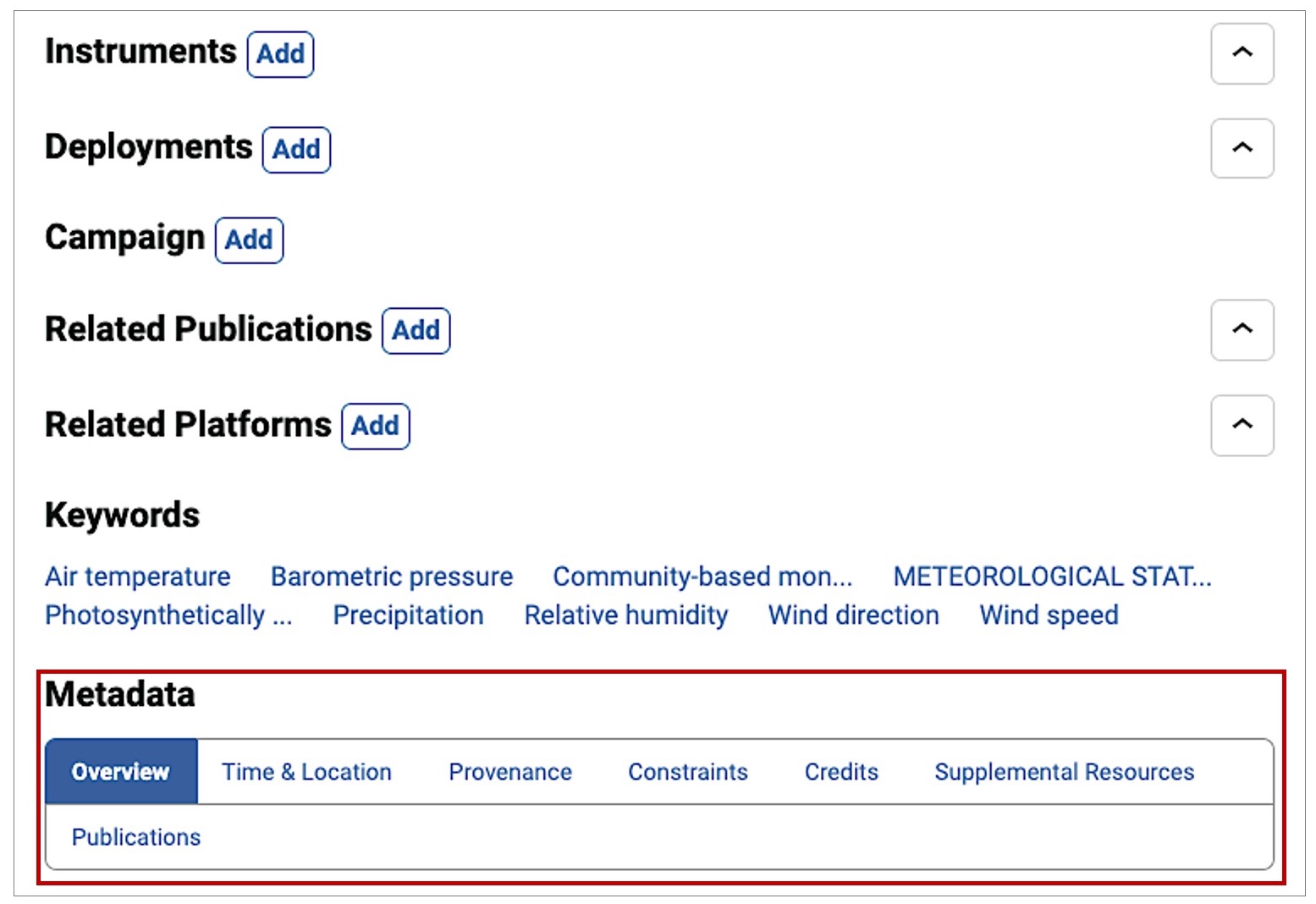Add a related platform
1316x904 pixels.
[375, 426]
